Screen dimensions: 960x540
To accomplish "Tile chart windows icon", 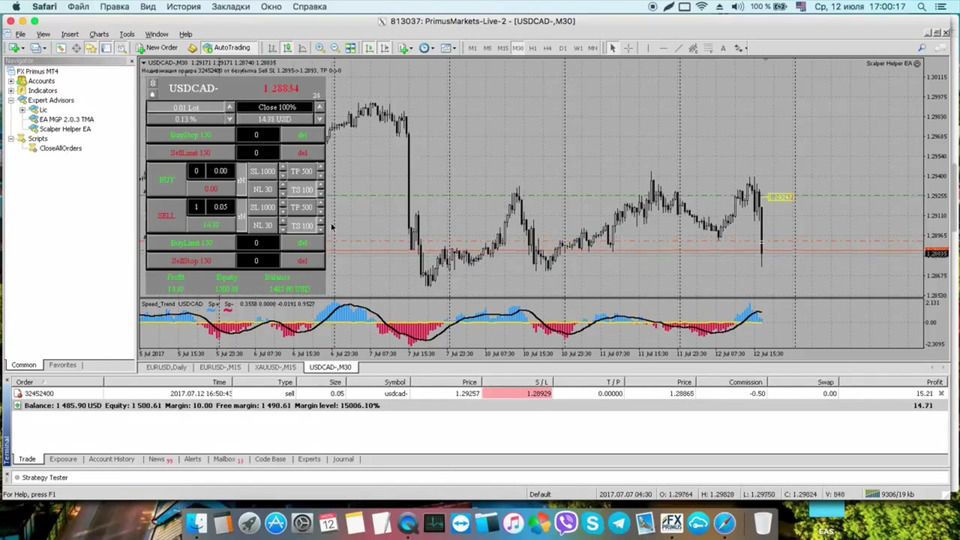I will [351, 48].
